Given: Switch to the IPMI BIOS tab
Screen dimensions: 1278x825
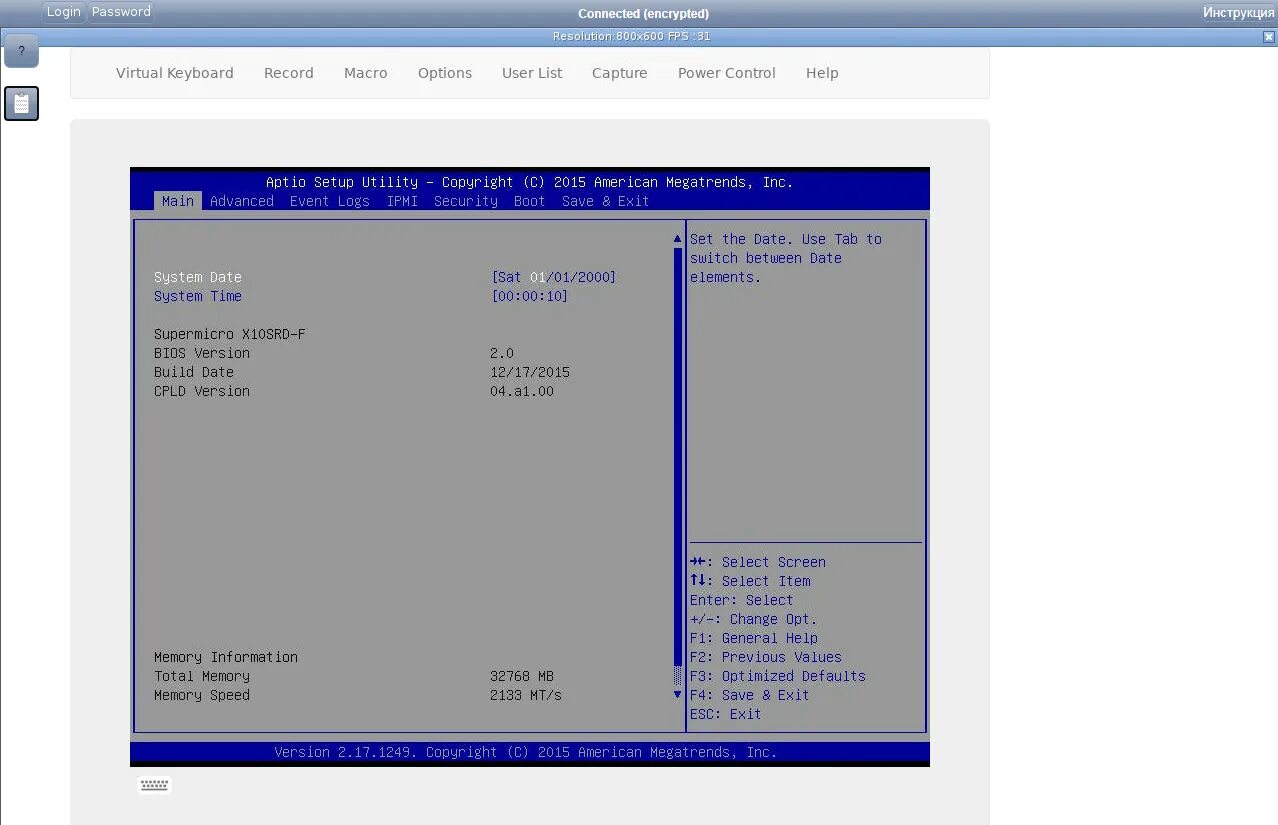Looking at the screenshot, I should click(x=402, y=201).
